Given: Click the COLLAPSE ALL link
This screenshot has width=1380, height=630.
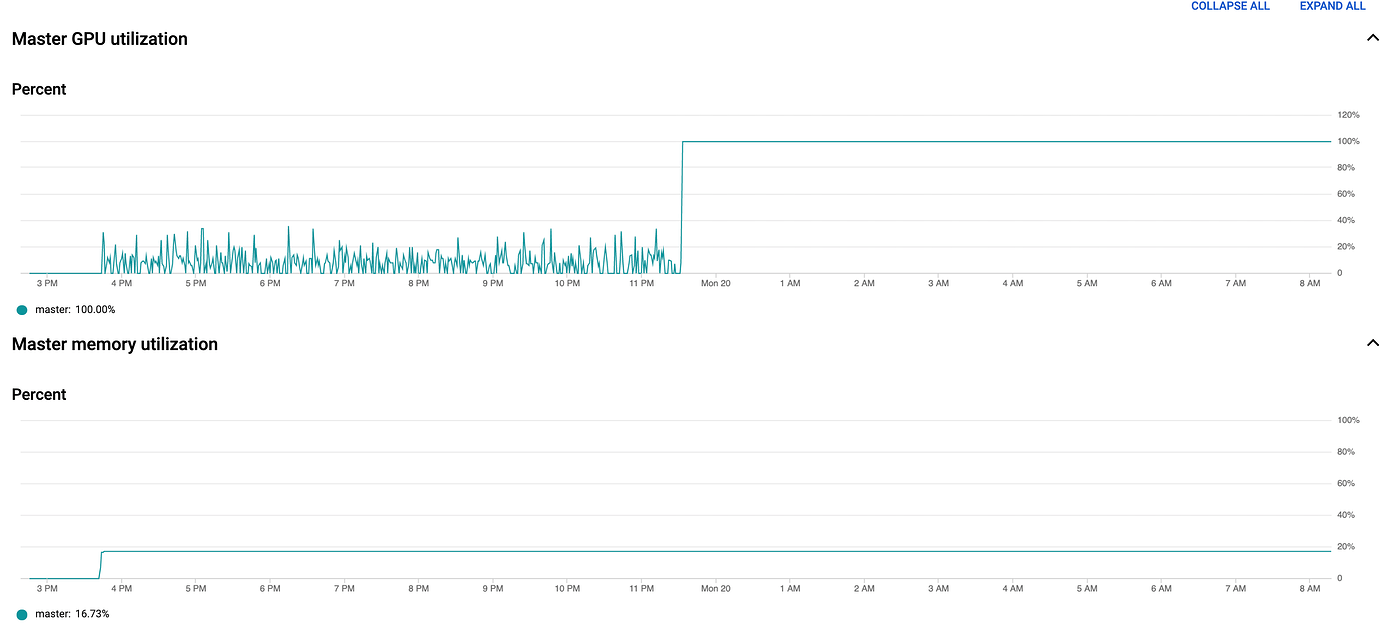Looking at the screenshot, I should 1230,6.
